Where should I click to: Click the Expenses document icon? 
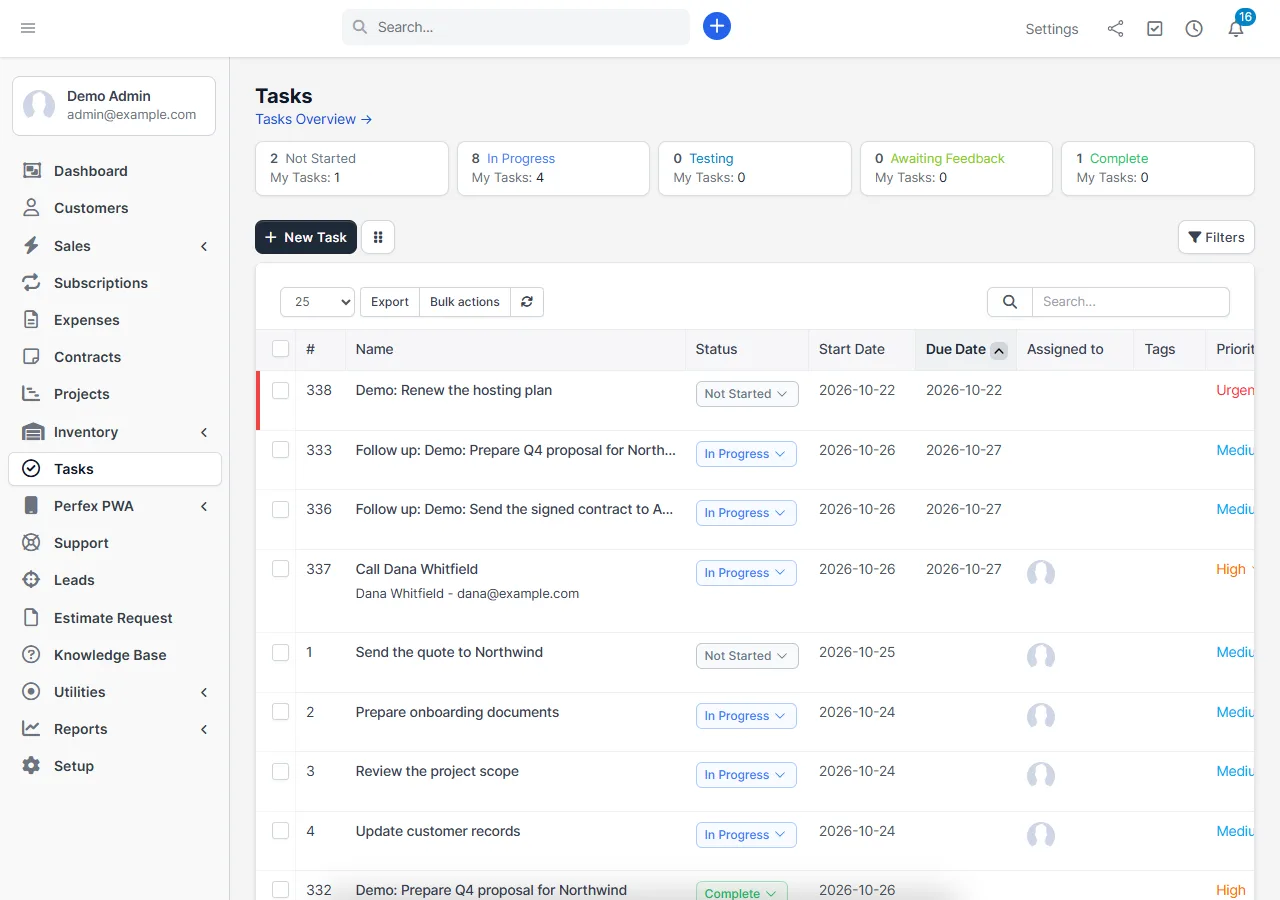32,320
